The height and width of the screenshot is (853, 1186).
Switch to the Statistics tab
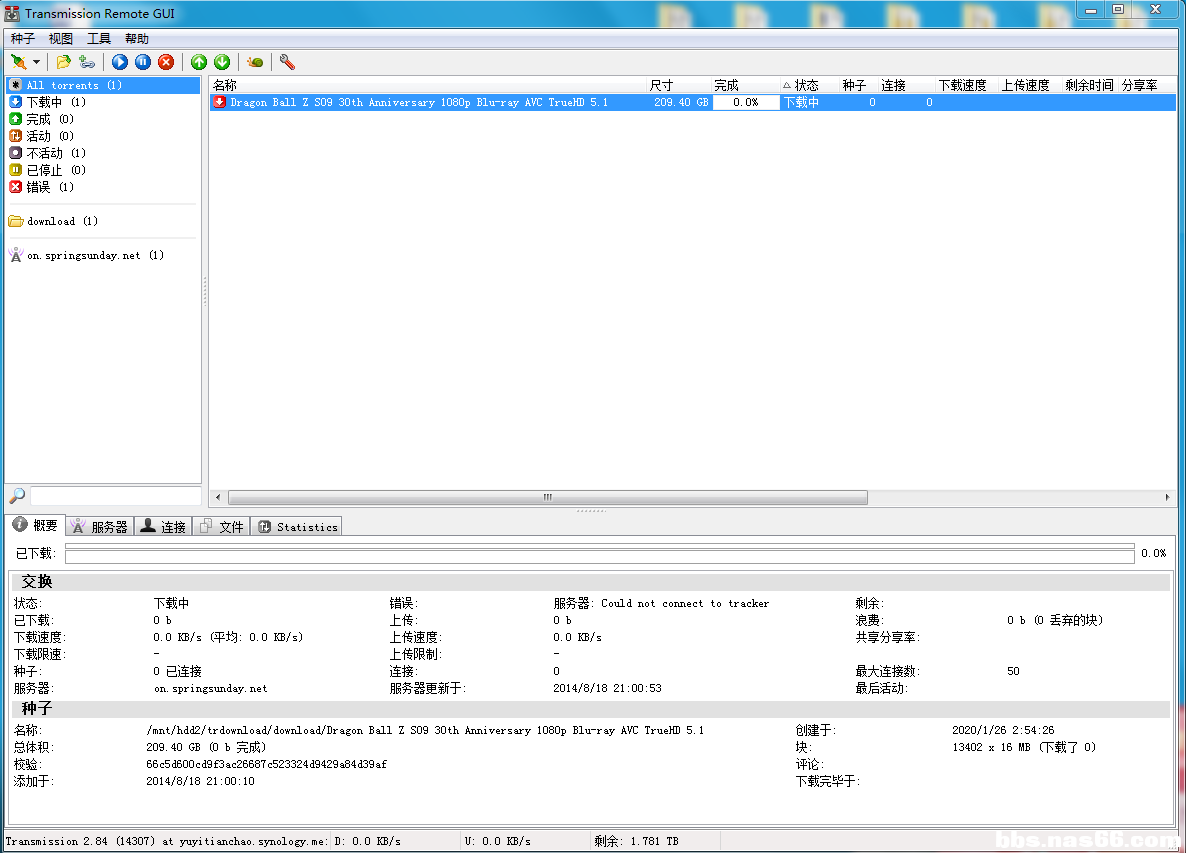tap(296, 526)
